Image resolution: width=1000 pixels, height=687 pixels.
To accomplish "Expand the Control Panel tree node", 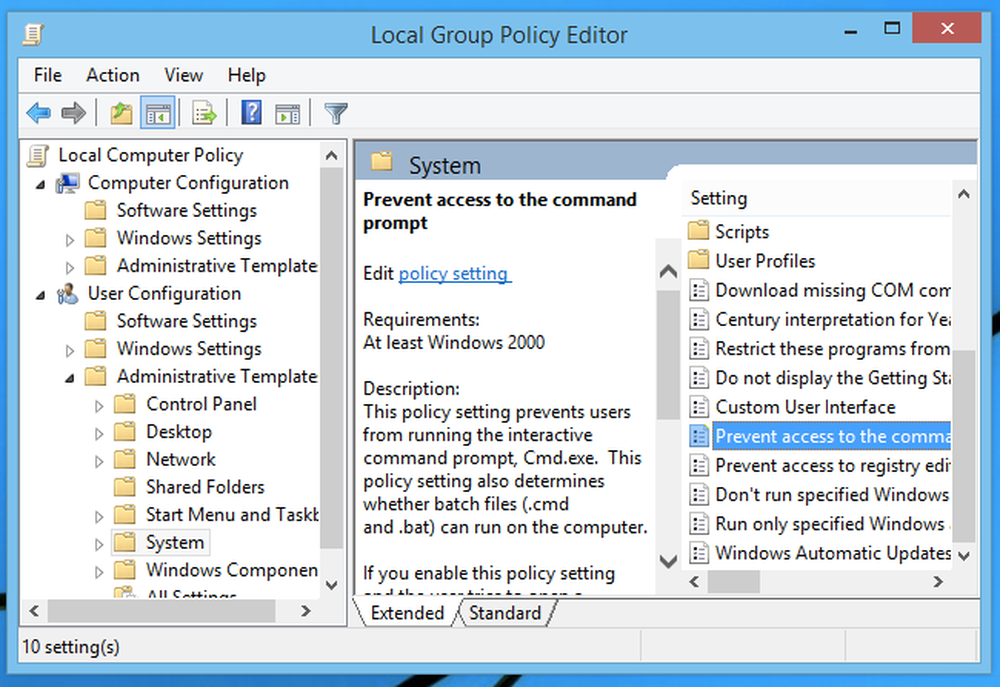I will click(99, 406).
